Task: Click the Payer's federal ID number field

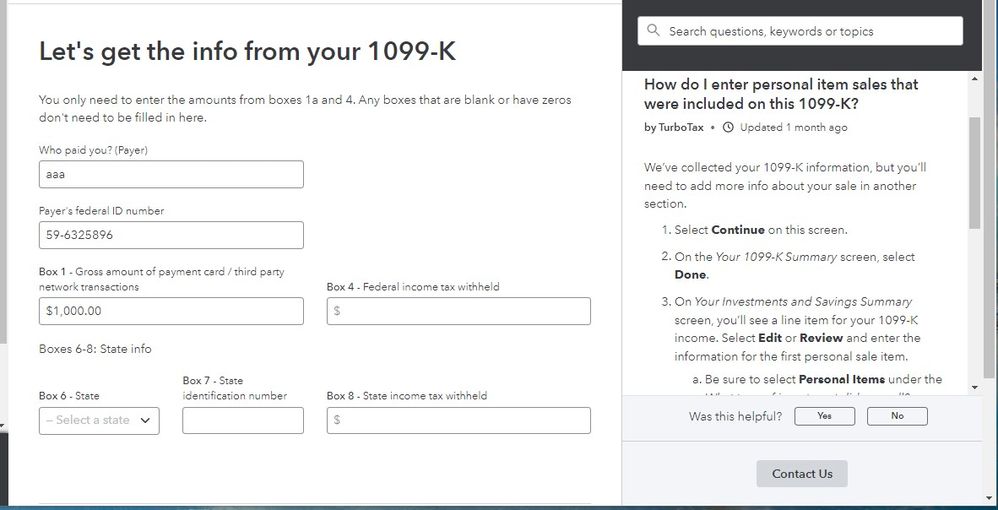Action: tap(171, 235)
